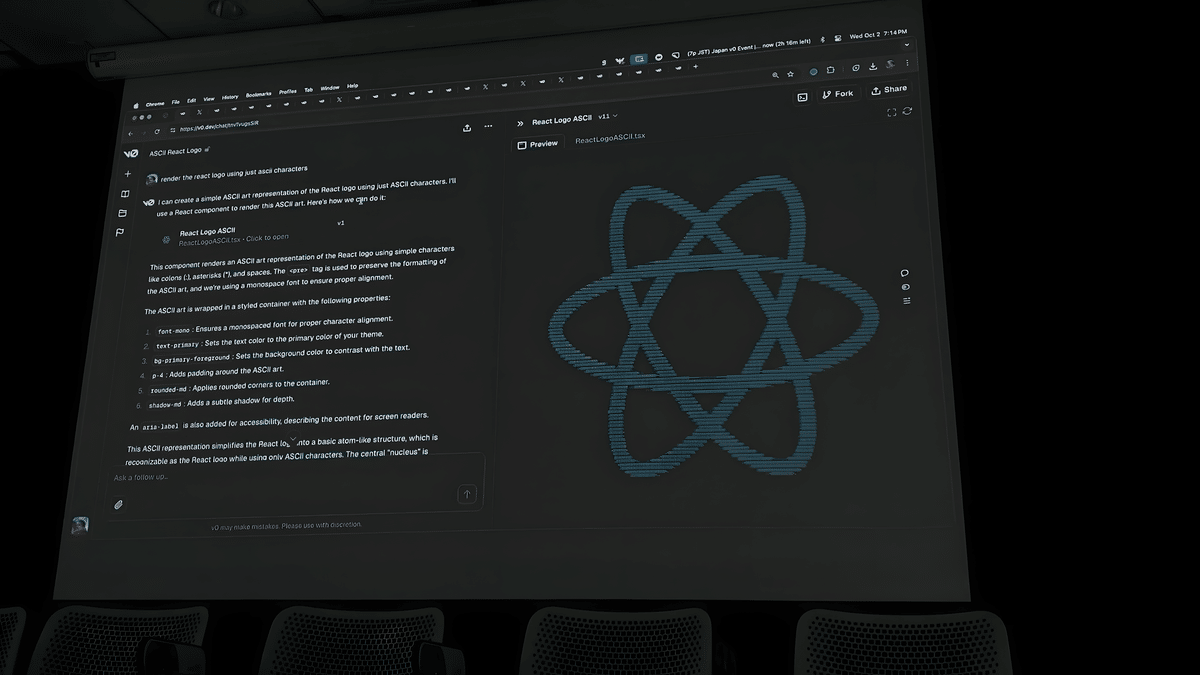The height and width of the screenshot is (675, 1200).
Task: Click the browser back arrow
Action: pyautogui.click(x=130, y=133)
